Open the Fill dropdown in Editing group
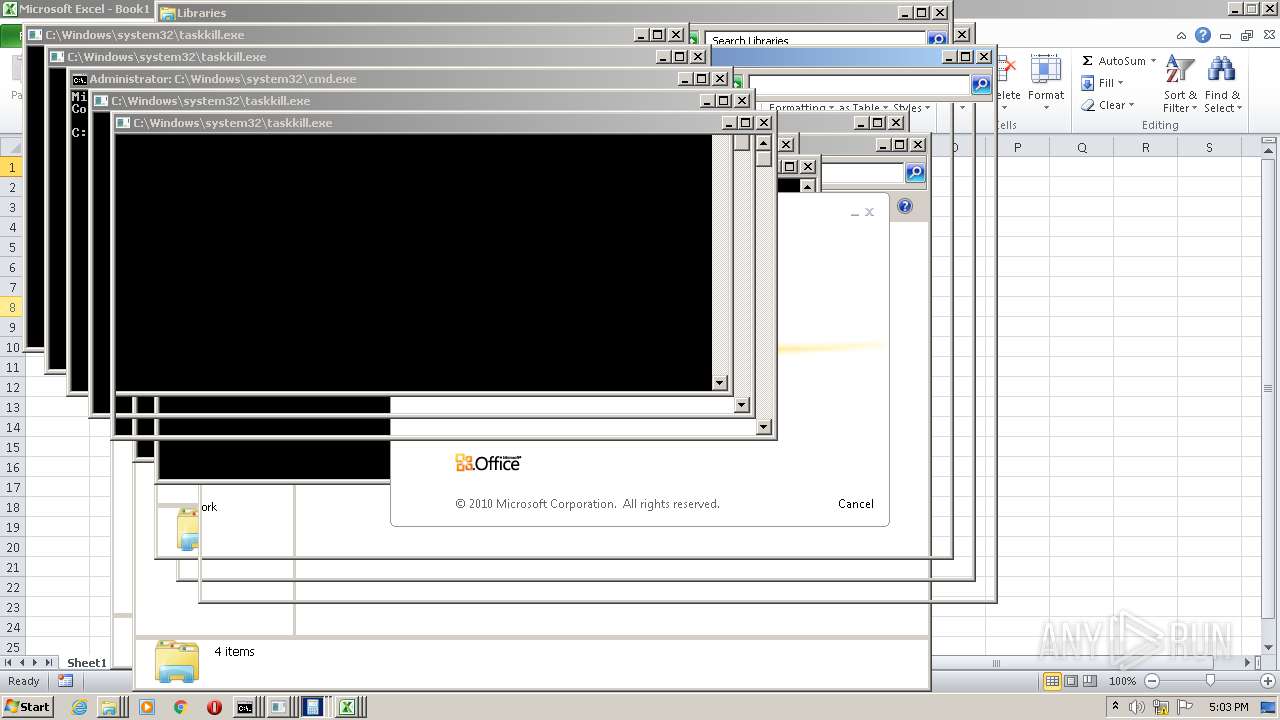The image size is (1280, 720). [1102, 83]
